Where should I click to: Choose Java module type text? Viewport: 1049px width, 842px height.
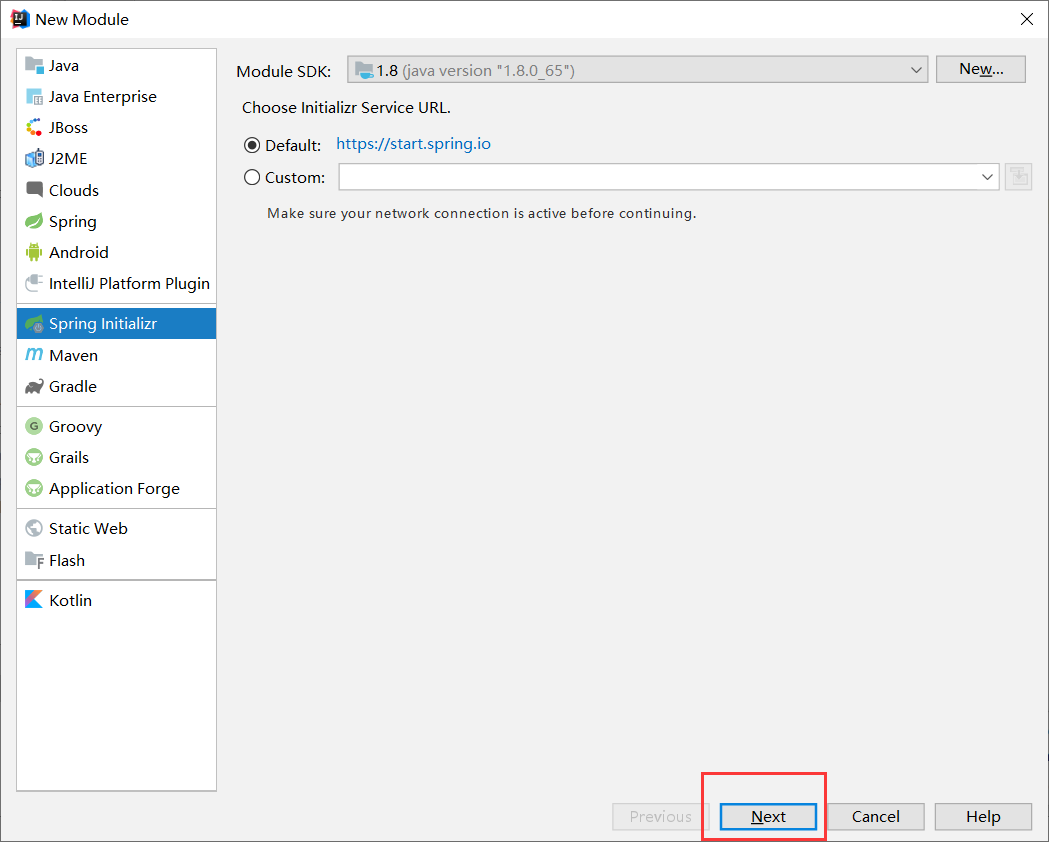point(64,66)
